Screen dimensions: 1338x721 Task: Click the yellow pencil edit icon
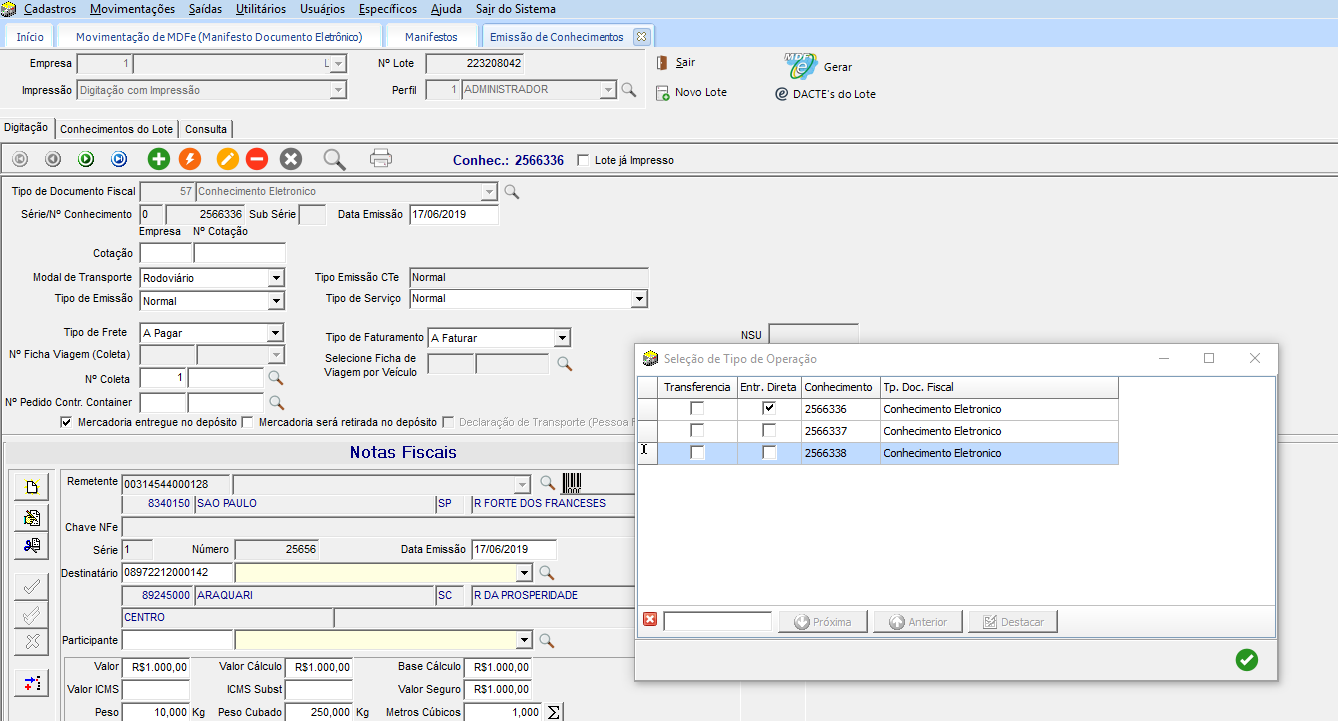pyautogui.click(x=228, y=159)
